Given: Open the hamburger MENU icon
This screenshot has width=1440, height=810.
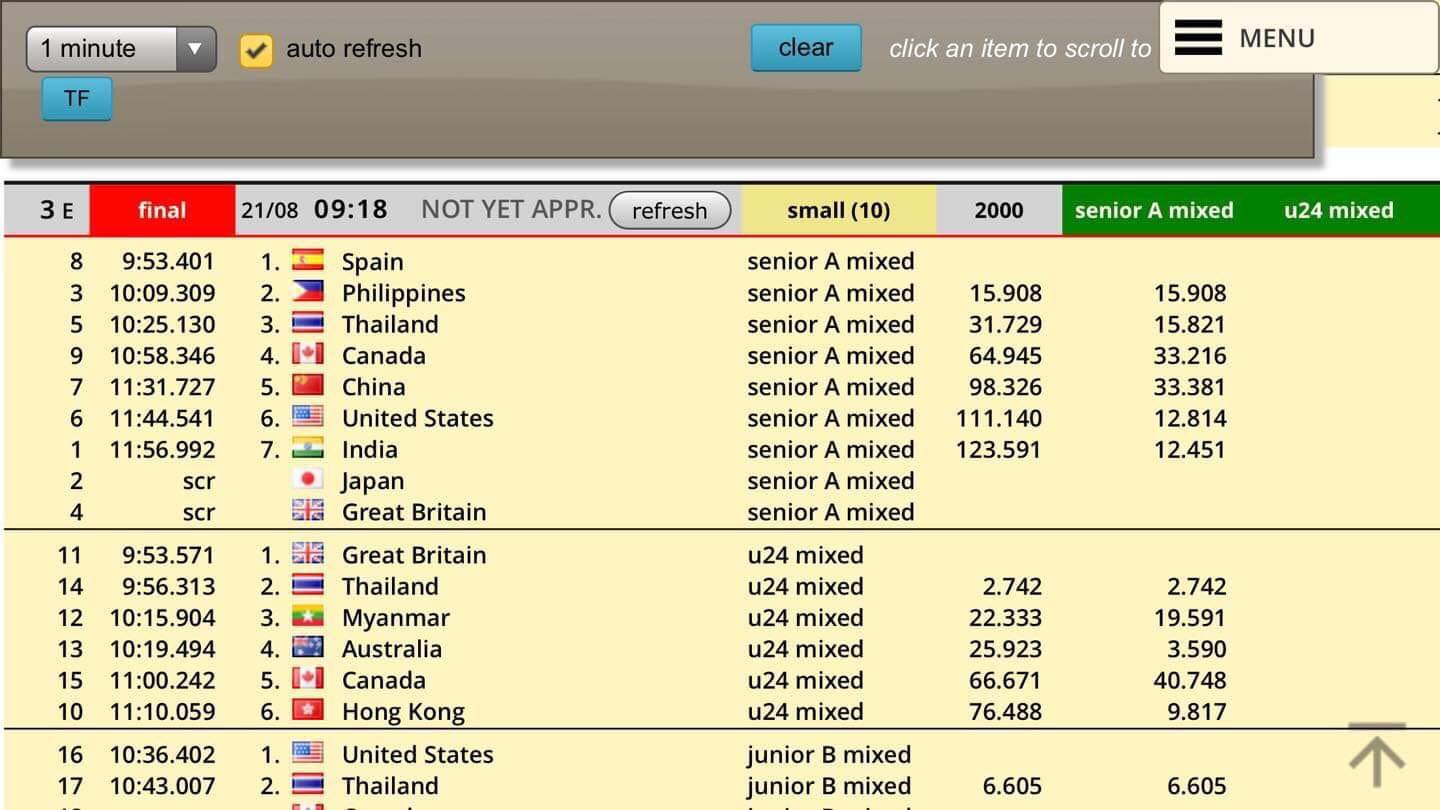Looking at the screenshot, I should tap(1198, 38).
